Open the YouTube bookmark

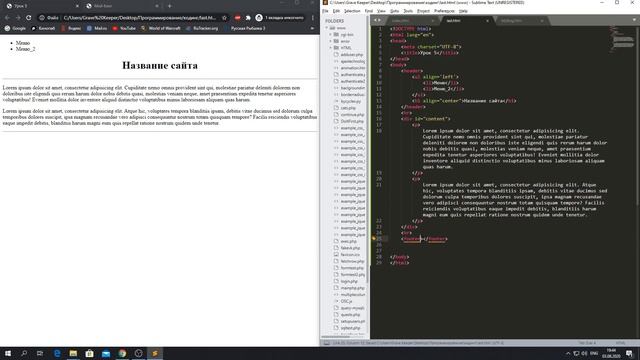pyautogui.click(x=124, y=28)
